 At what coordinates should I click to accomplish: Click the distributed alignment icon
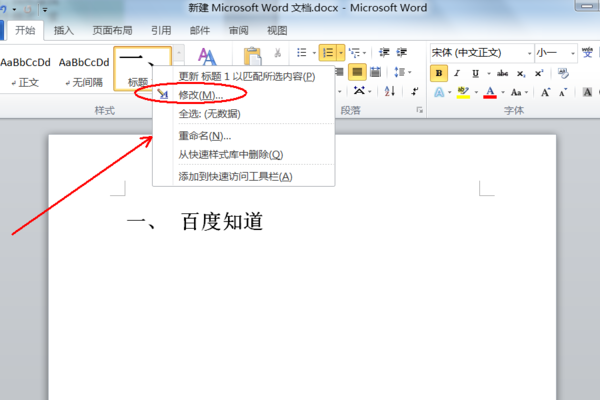coord(376,72)
